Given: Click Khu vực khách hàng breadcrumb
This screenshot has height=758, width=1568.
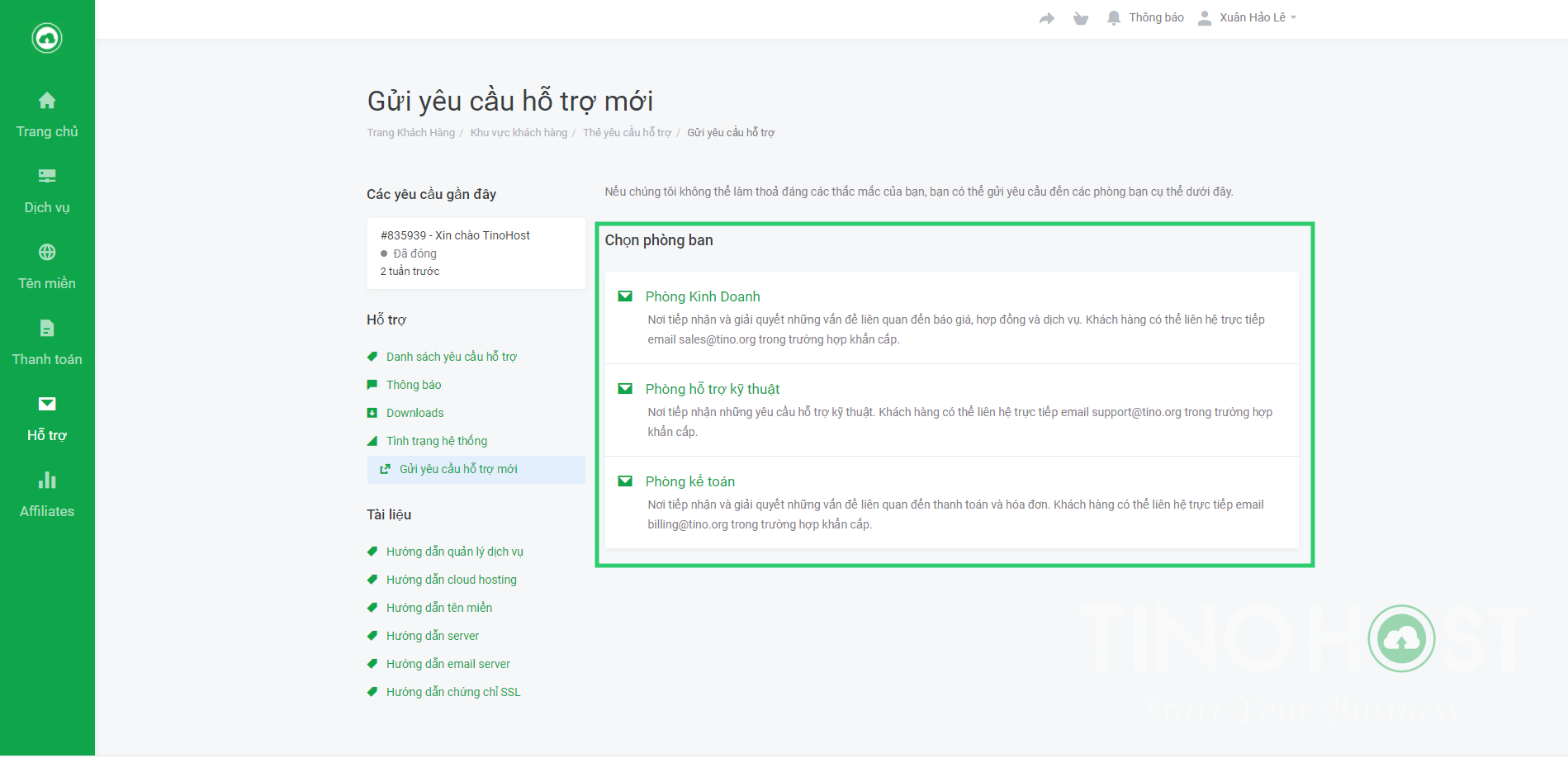Looking at the screenshot, I should 519,133.
